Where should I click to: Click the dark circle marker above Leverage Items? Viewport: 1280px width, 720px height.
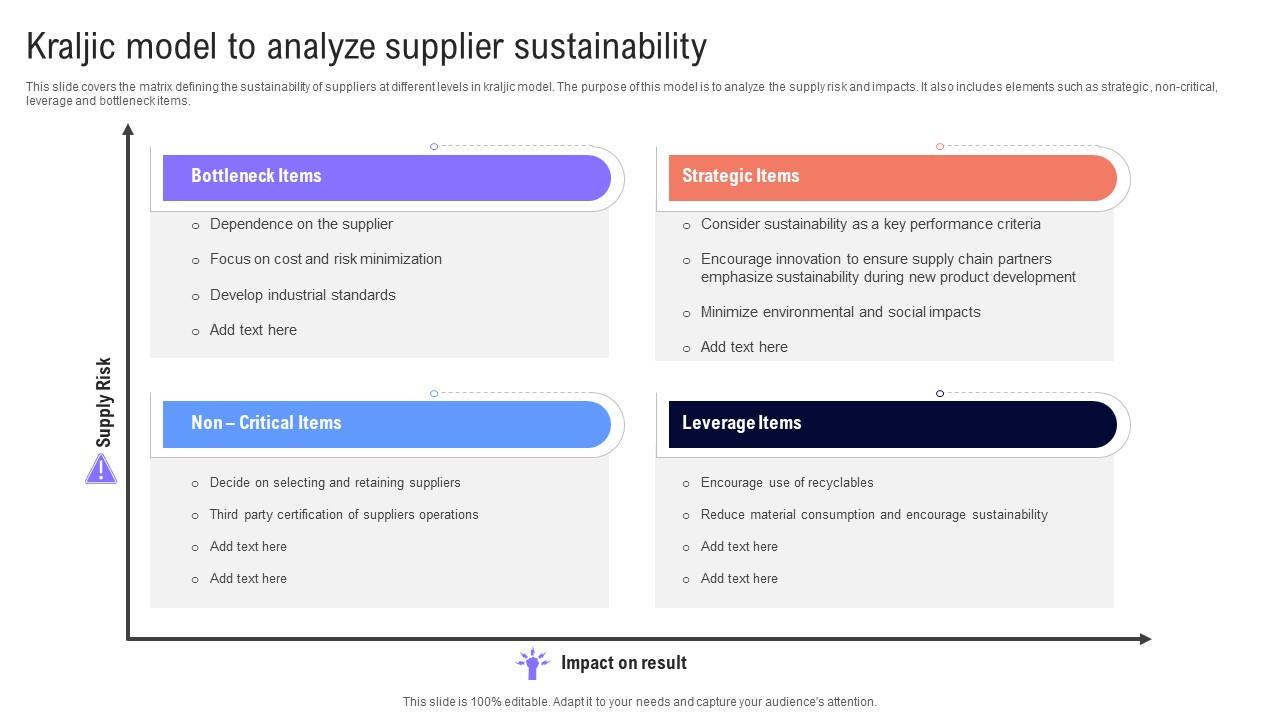coord(940,394)
